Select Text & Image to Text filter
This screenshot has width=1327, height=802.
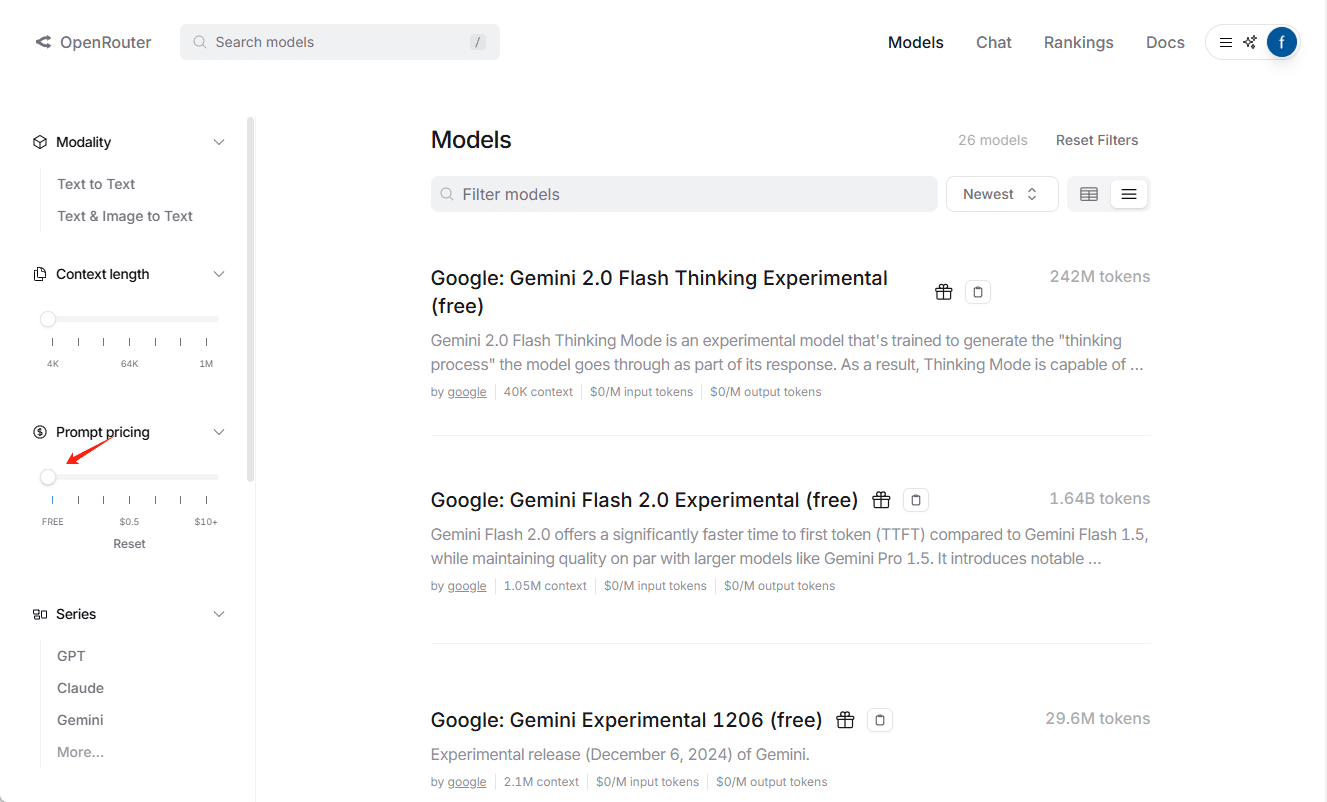[x=125, y=216]
